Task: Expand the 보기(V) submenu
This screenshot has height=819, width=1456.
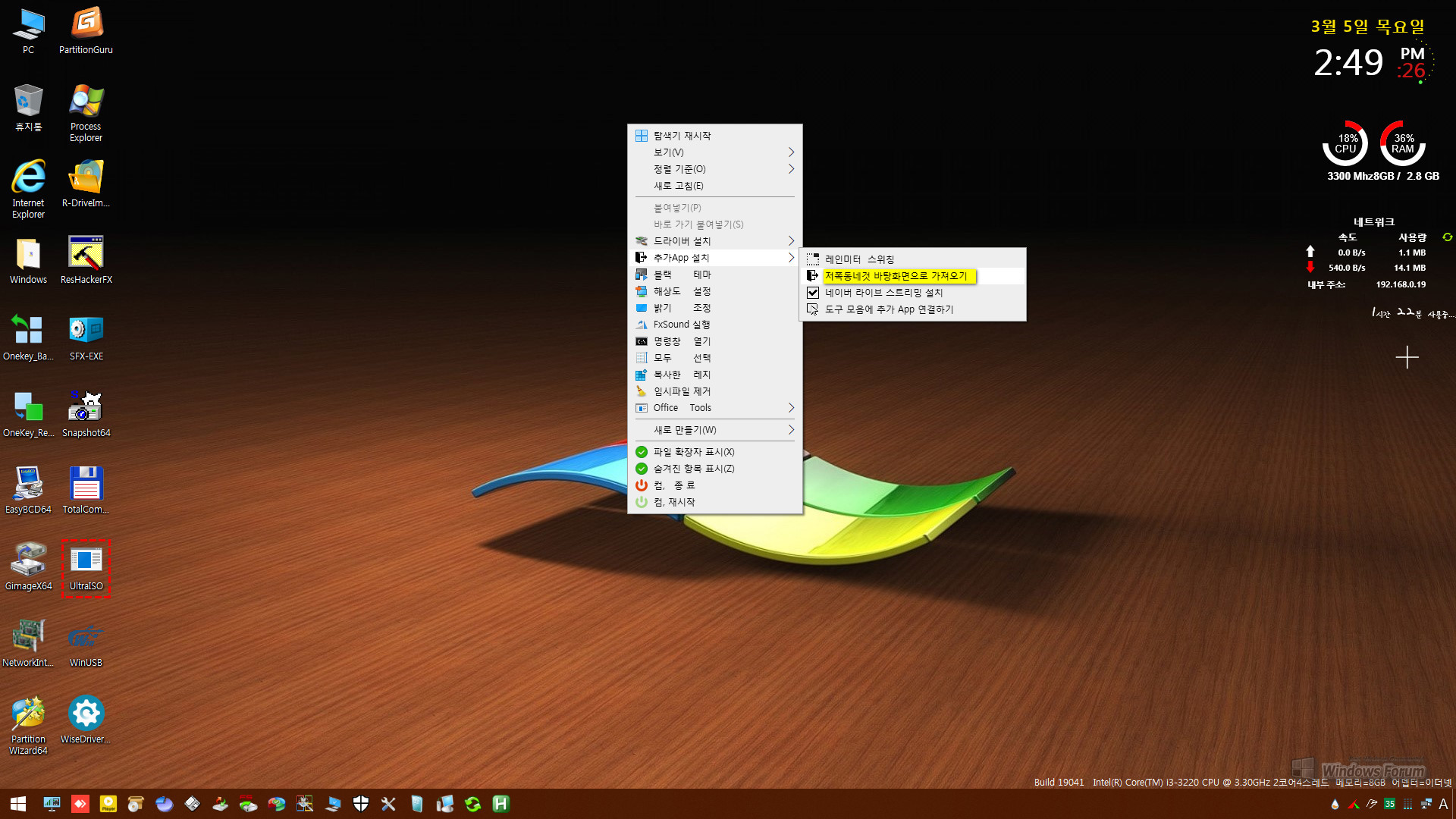Action: tap(715, 152)
